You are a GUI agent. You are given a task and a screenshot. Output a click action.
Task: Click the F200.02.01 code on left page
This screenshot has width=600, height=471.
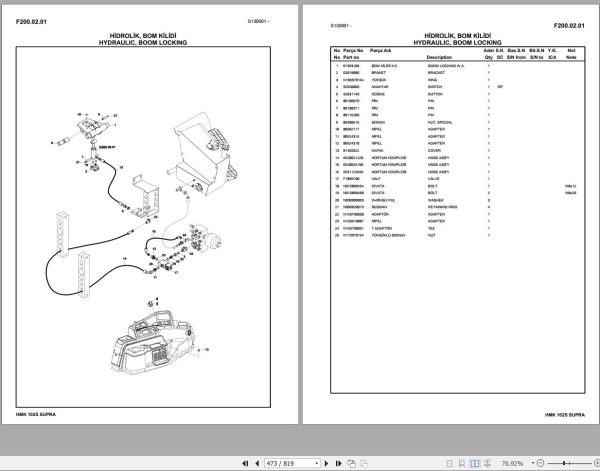(31, 22)
